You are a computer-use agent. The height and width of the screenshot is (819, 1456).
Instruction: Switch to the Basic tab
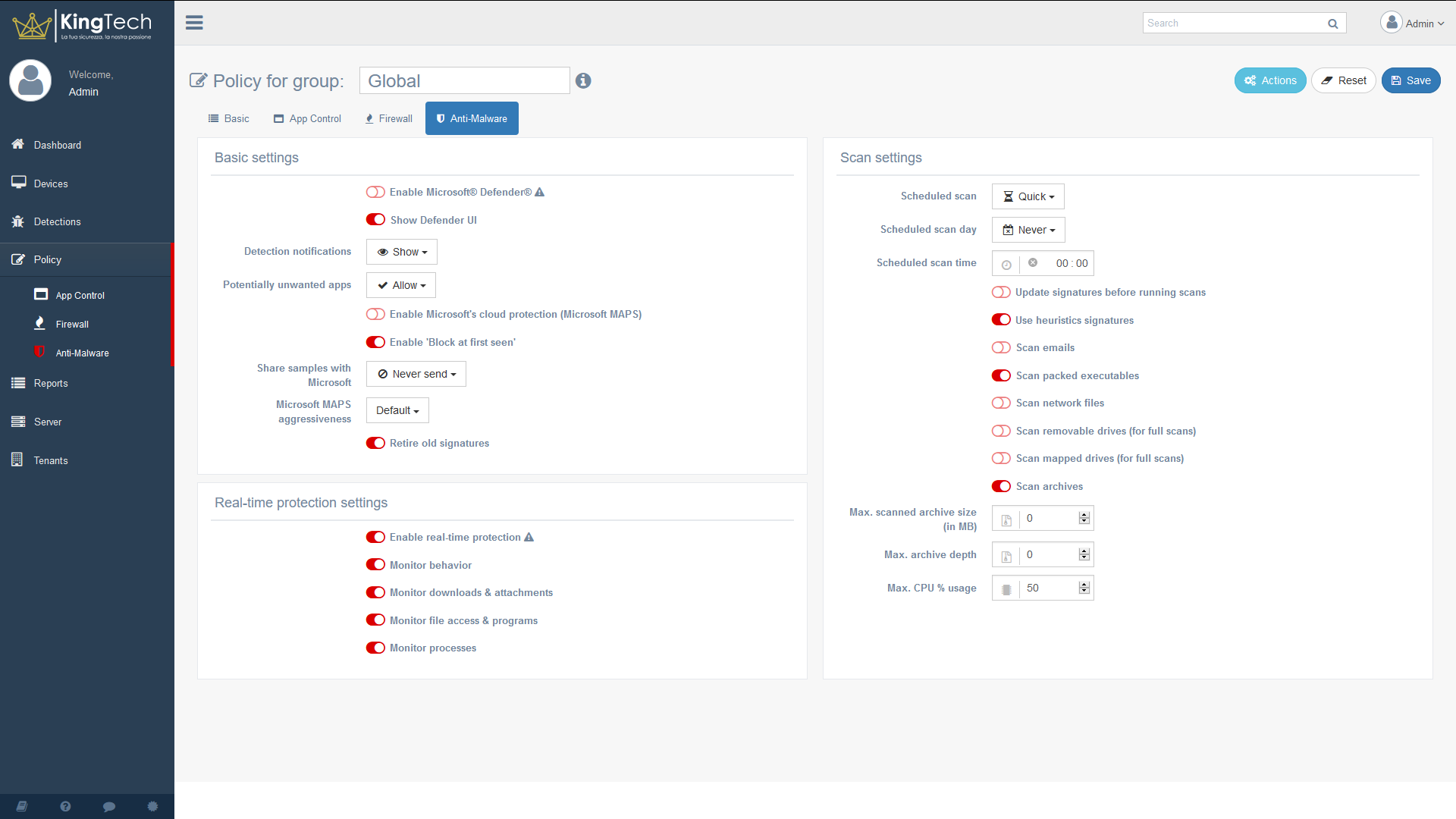pyautogui.click(x=228, y=118)
